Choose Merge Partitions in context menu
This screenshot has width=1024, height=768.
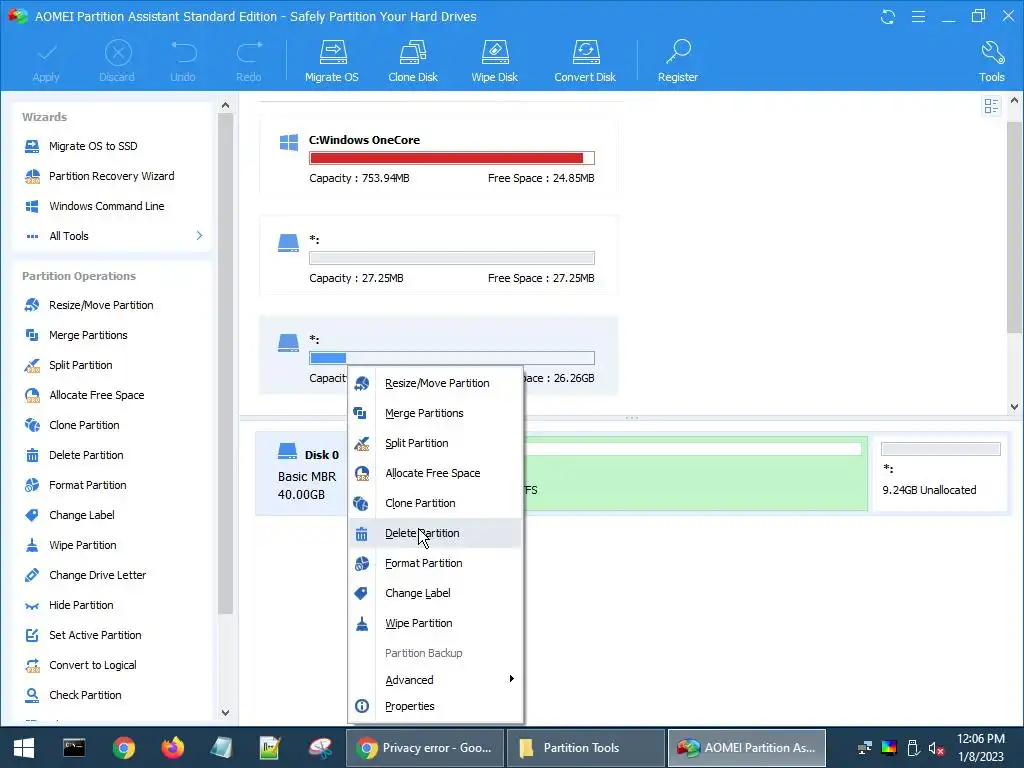[x=436, y=413]
